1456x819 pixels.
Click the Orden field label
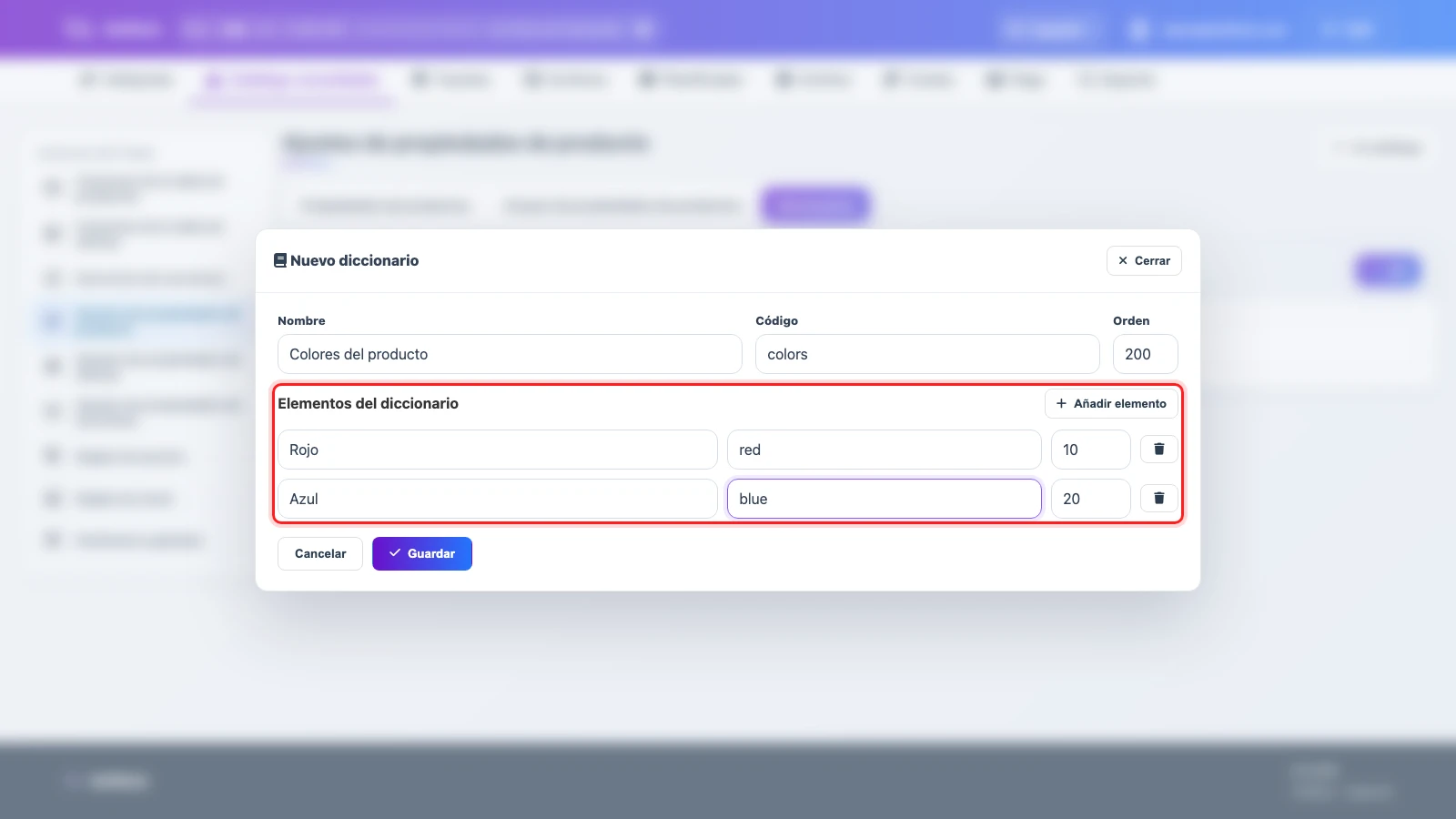(1131, 320)
